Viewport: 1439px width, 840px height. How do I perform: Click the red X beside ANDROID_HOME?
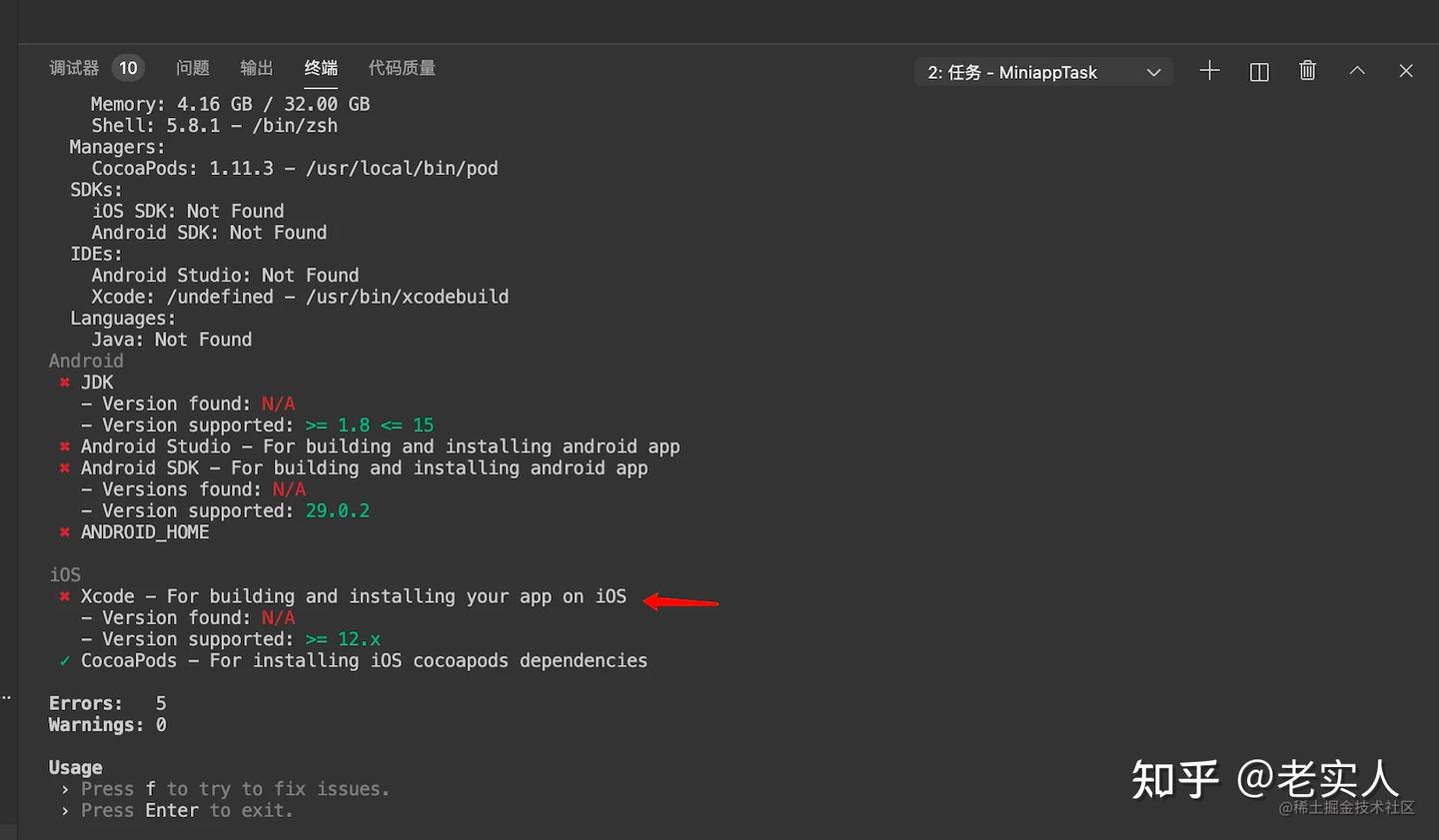pyautogui.click(x=65, y=532)
